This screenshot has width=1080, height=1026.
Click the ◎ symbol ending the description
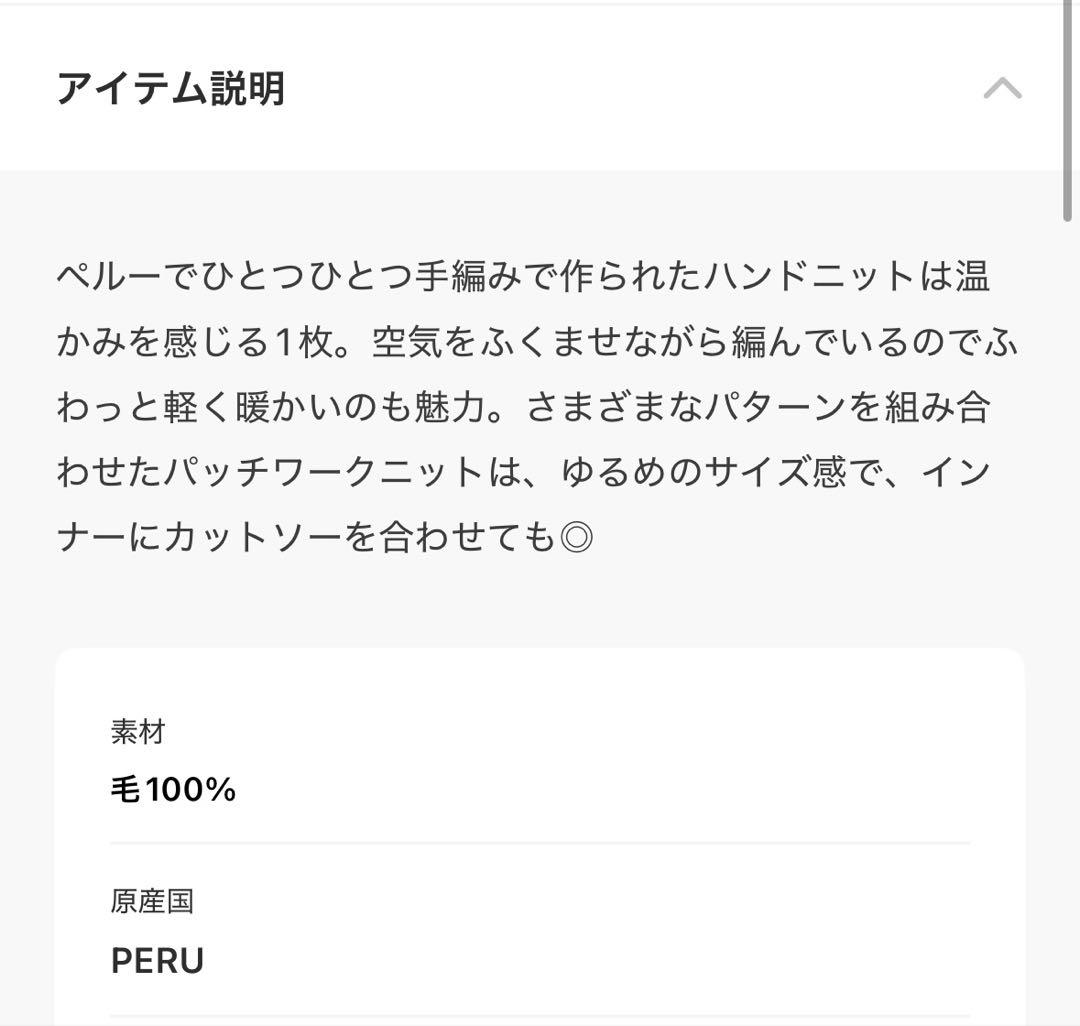coord(576,539)
